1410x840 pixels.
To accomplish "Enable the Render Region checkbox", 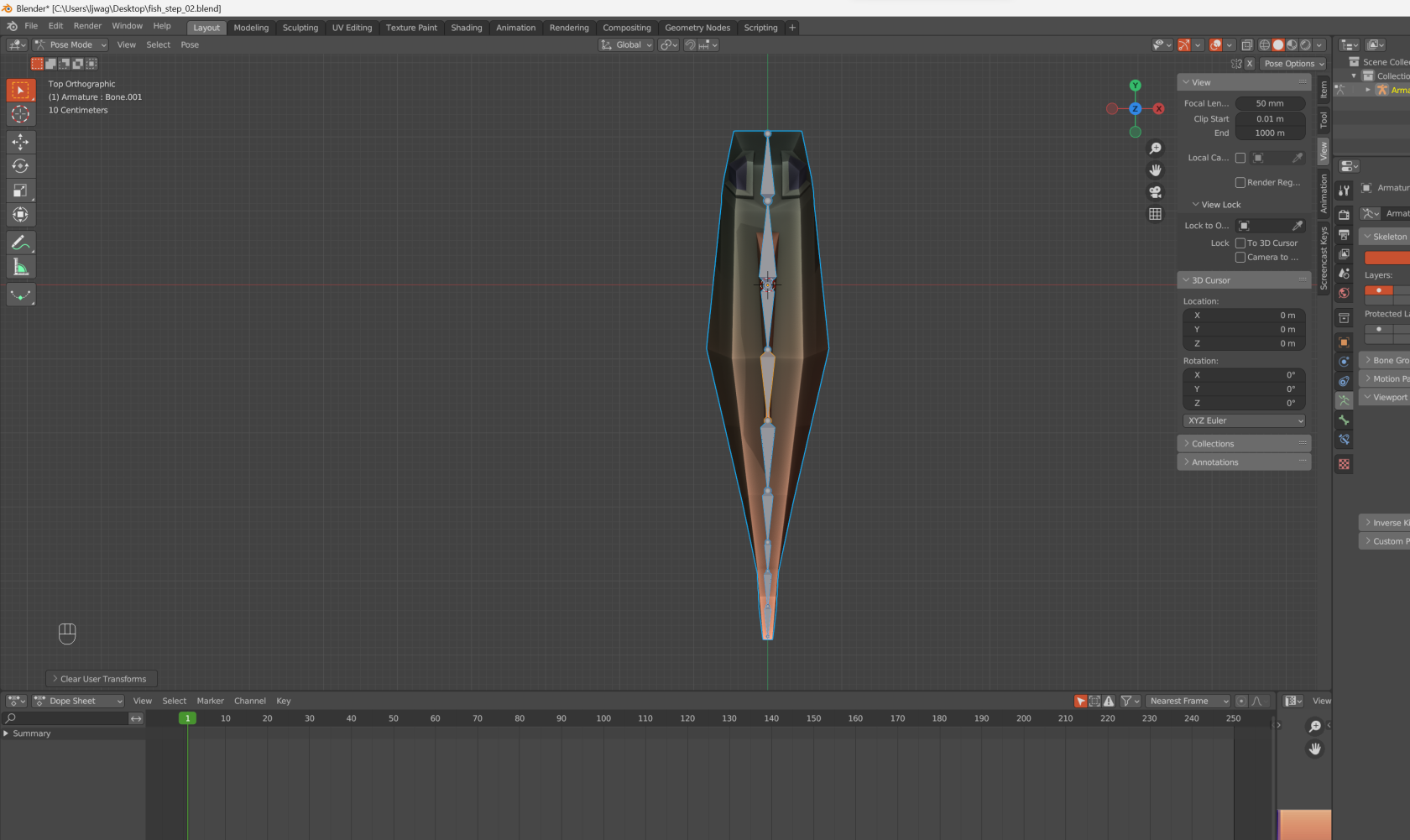I will pos(1240,182).
